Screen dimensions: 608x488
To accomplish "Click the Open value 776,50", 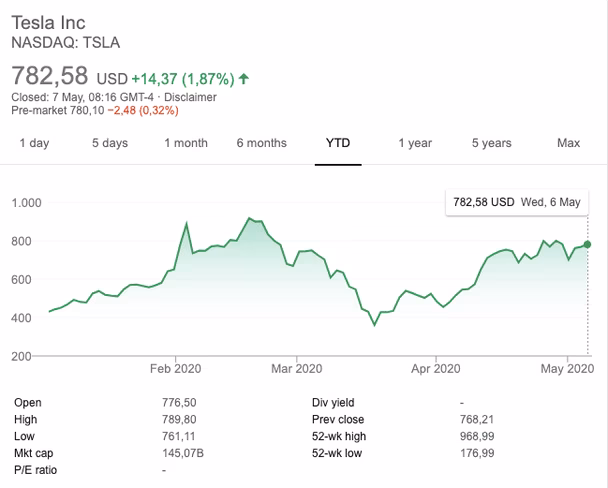I will pyautogui.click(x=179, y=402).
